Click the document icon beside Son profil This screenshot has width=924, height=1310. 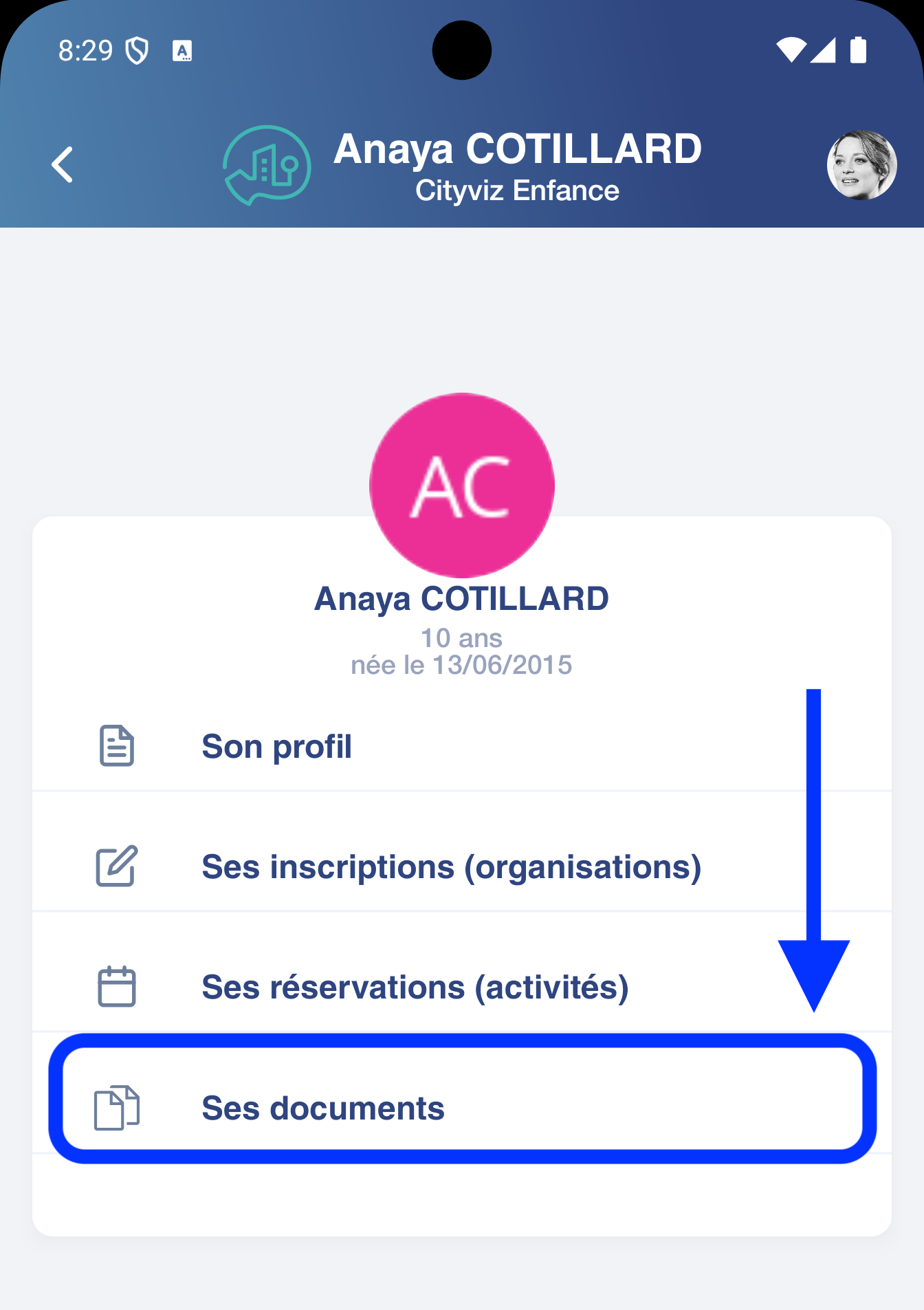(117, 745)
